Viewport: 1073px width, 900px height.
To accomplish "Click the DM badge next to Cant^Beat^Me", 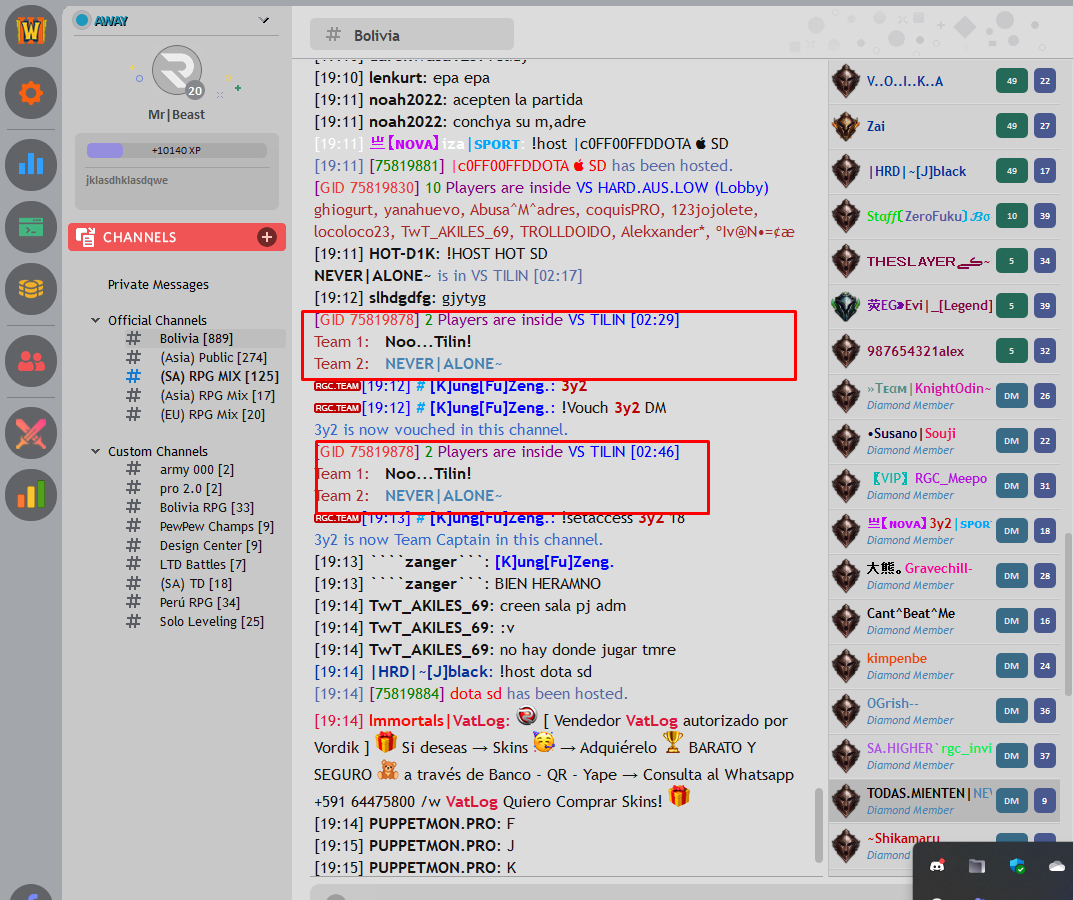I will click(1011, 621).
